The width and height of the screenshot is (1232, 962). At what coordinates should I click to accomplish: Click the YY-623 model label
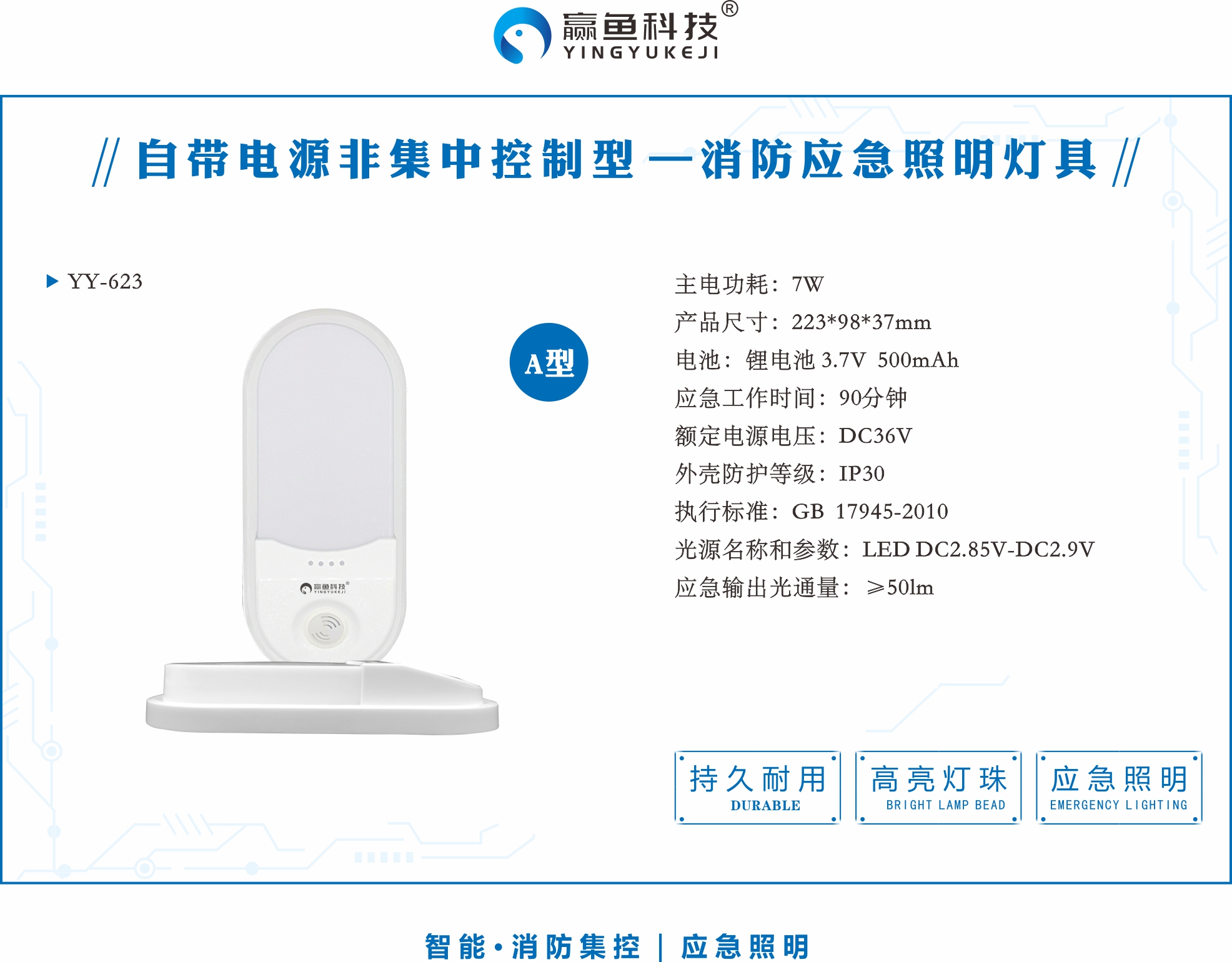pyautogui.click(x=105, y=282)
